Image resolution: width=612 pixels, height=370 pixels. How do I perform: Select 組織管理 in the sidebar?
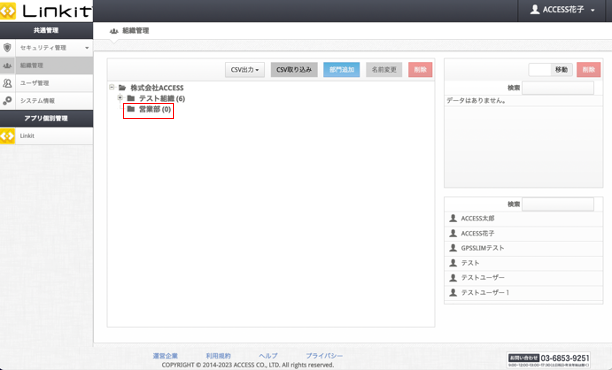point(46,66)
